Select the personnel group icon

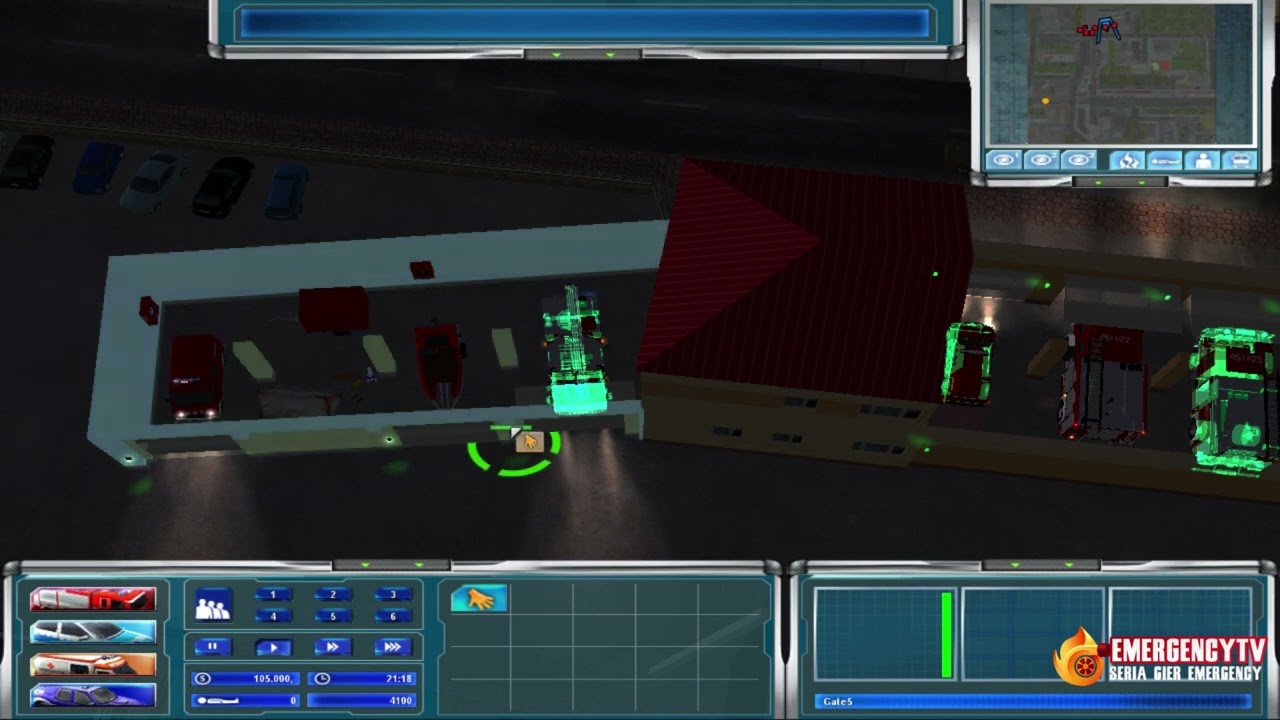(x=213, y=605)
